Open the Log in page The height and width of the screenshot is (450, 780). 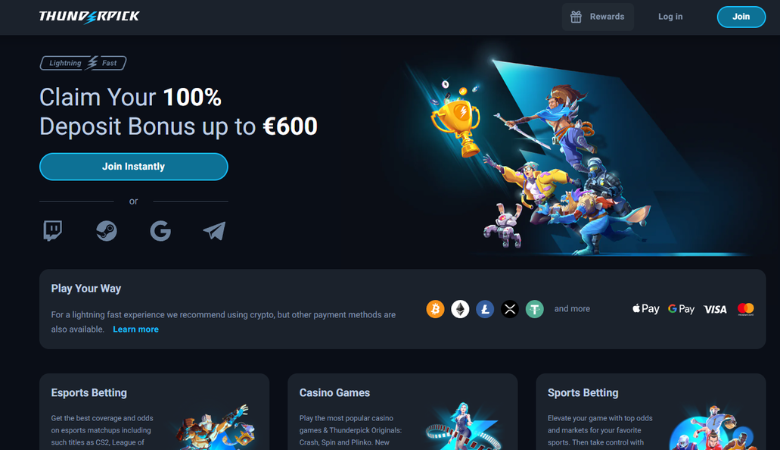[x=670, y=17]
